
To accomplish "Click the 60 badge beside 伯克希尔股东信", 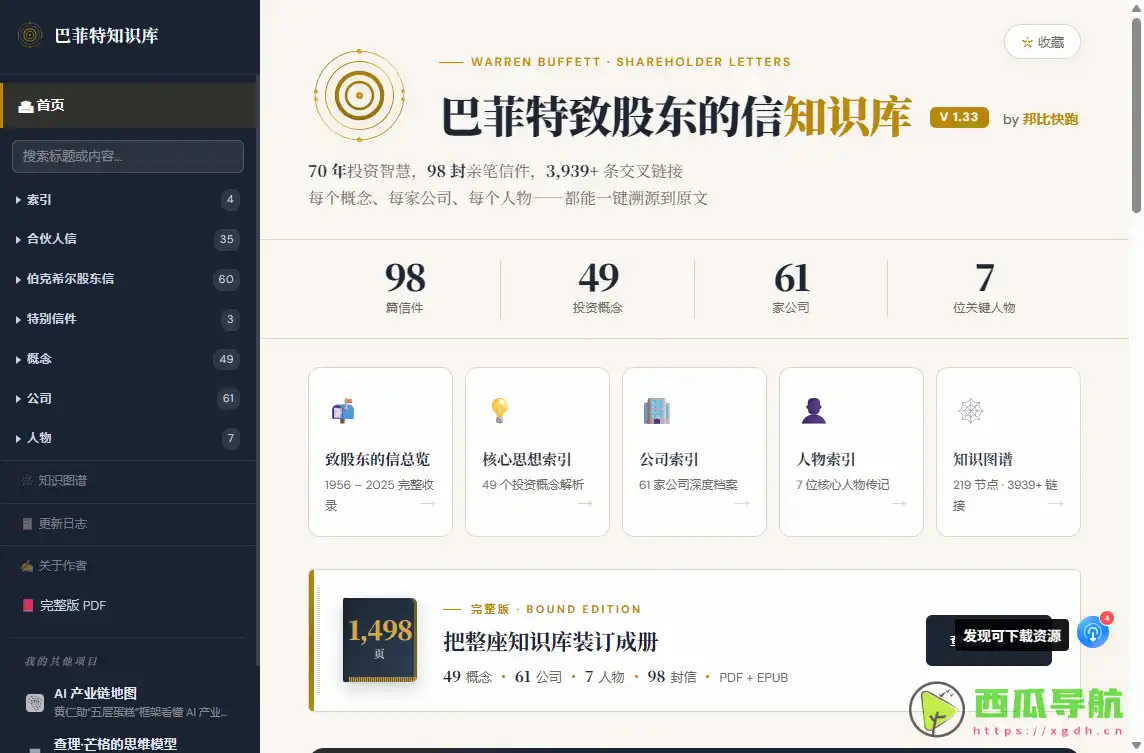I will coord(226,279).
